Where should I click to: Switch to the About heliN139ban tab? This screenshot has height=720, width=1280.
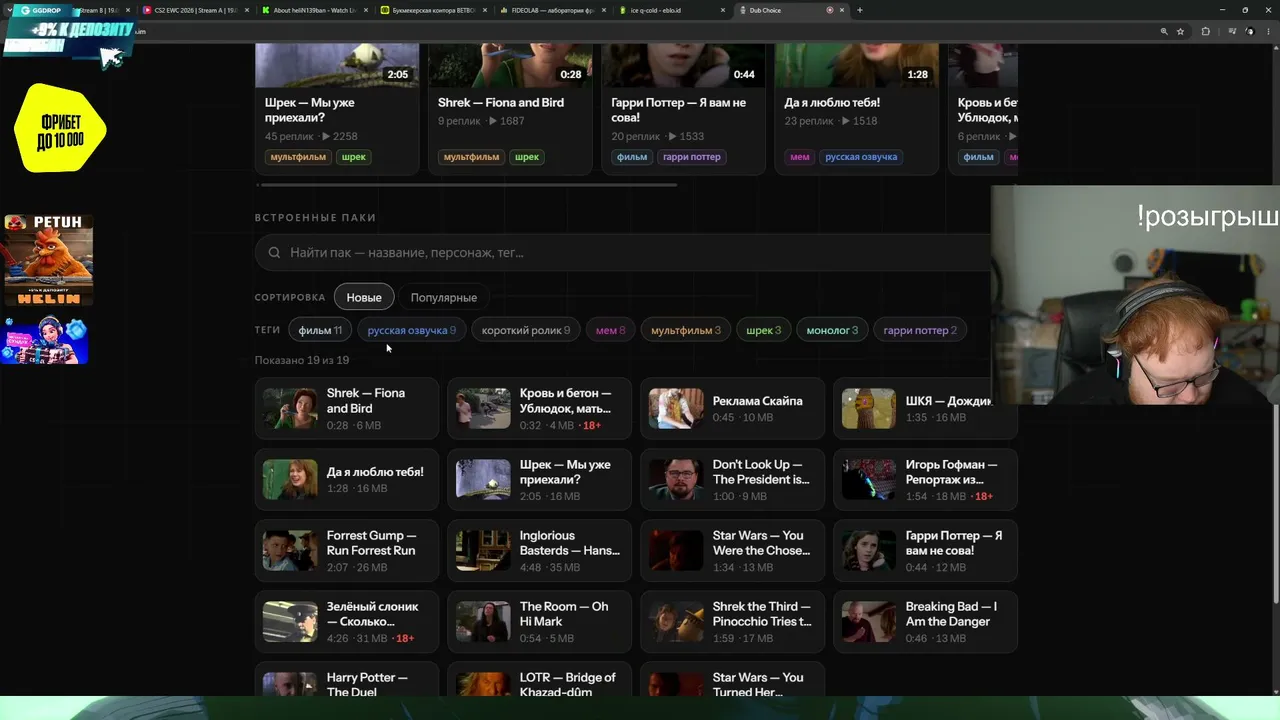click(x=314, y=10)
